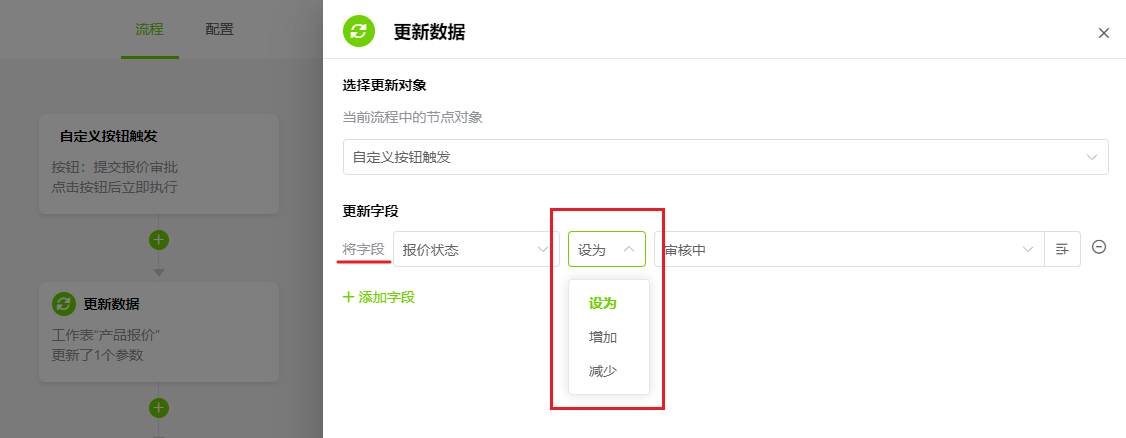Screen dimensions: 1126x438
Task: Click the remove field minus icon
Action: coord(1099,247)
